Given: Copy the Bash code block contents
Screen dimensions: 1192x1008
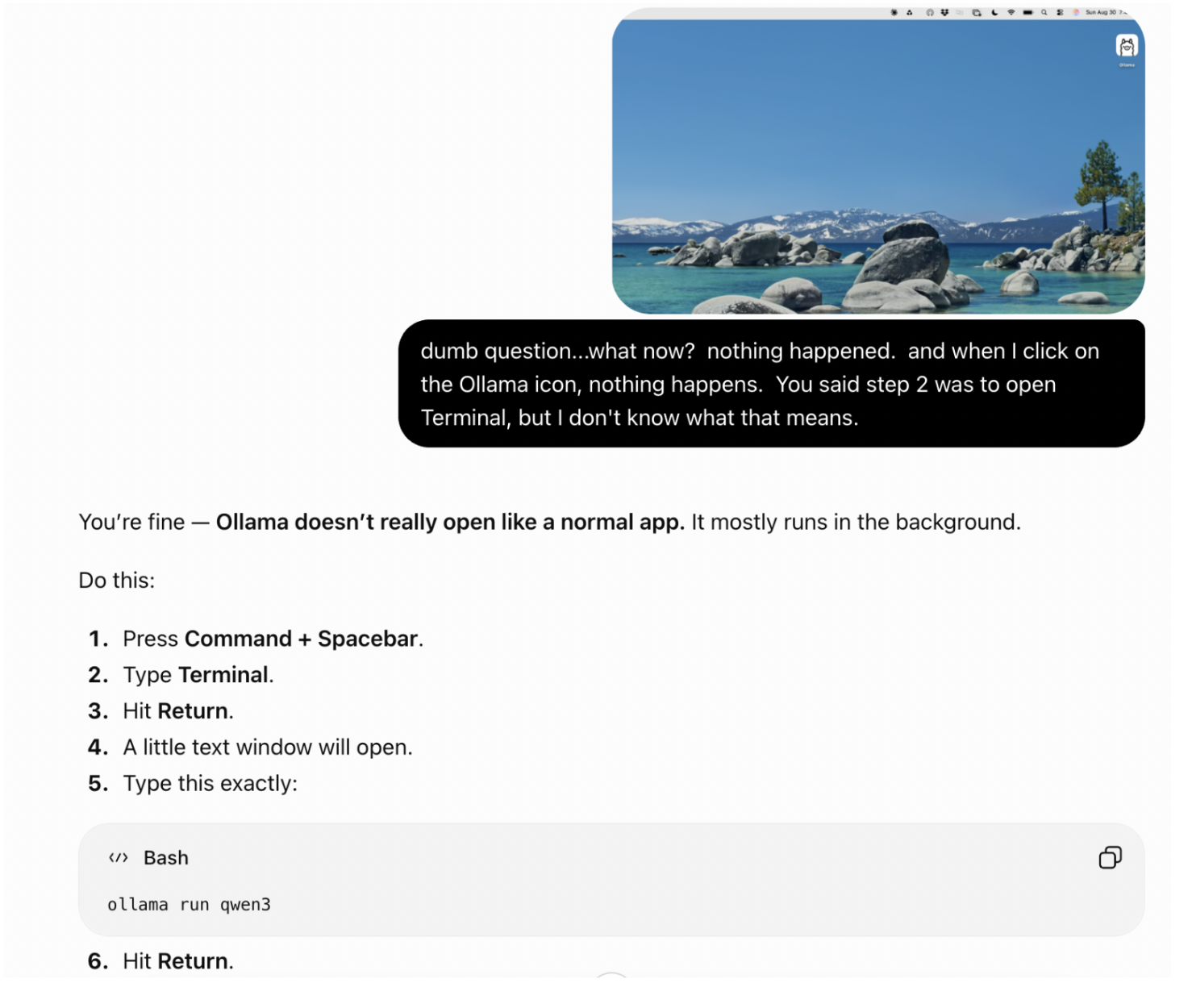Looking at the screenshot, I should (x=1110, y=857).
